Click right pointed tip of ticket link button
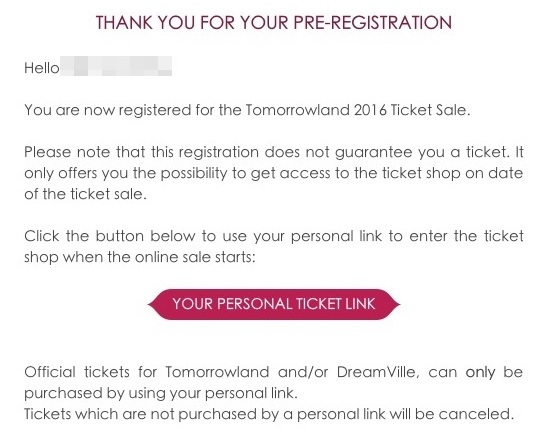The height and width of the screenshot is (434, 539). click(397, 304)
